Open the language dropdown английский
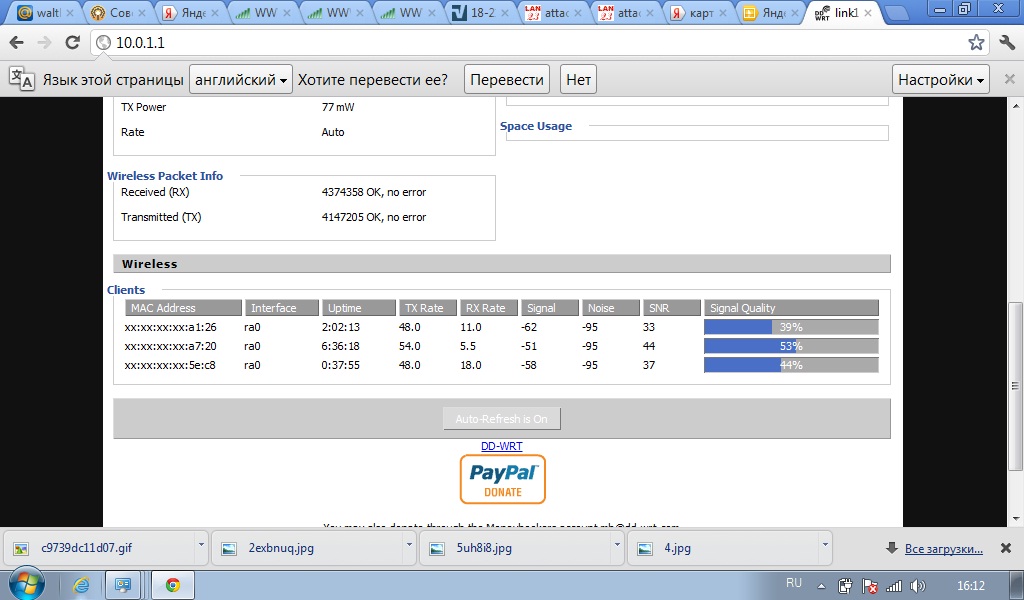1024x600 pixels. 241,80
